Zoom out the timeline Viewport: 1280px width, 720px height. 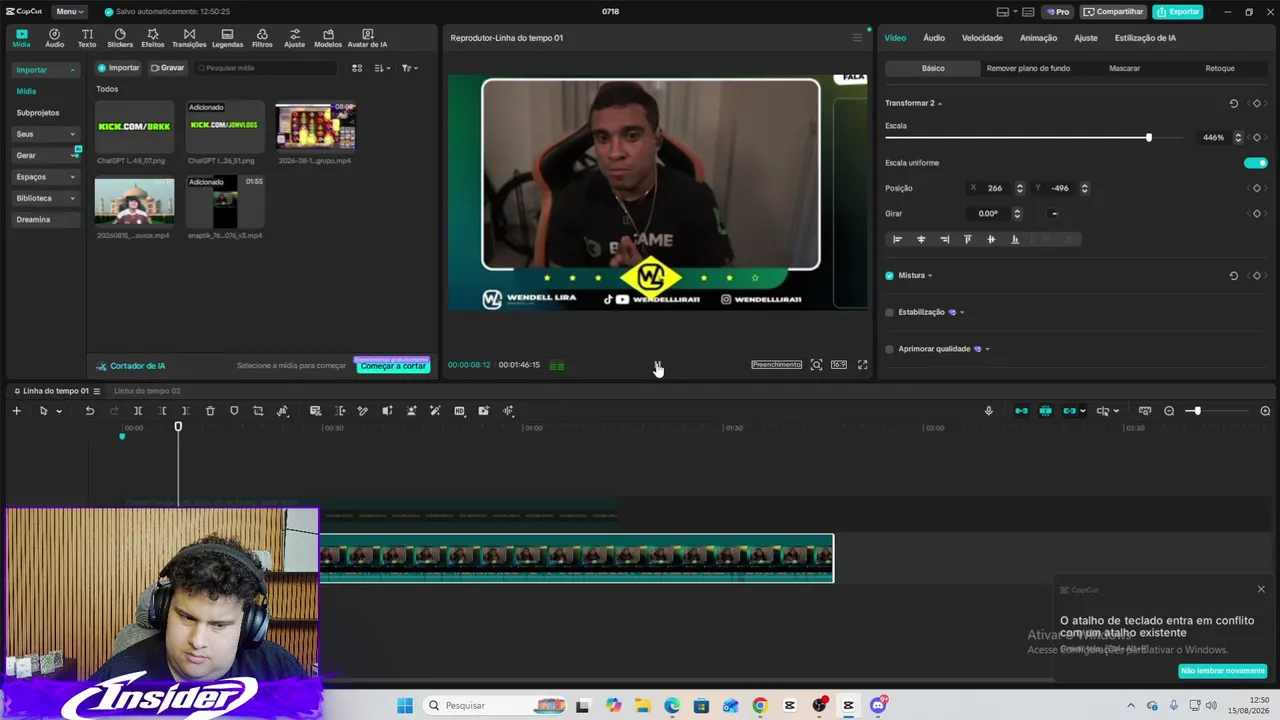pyautogui.click(x=1169, y=411)
